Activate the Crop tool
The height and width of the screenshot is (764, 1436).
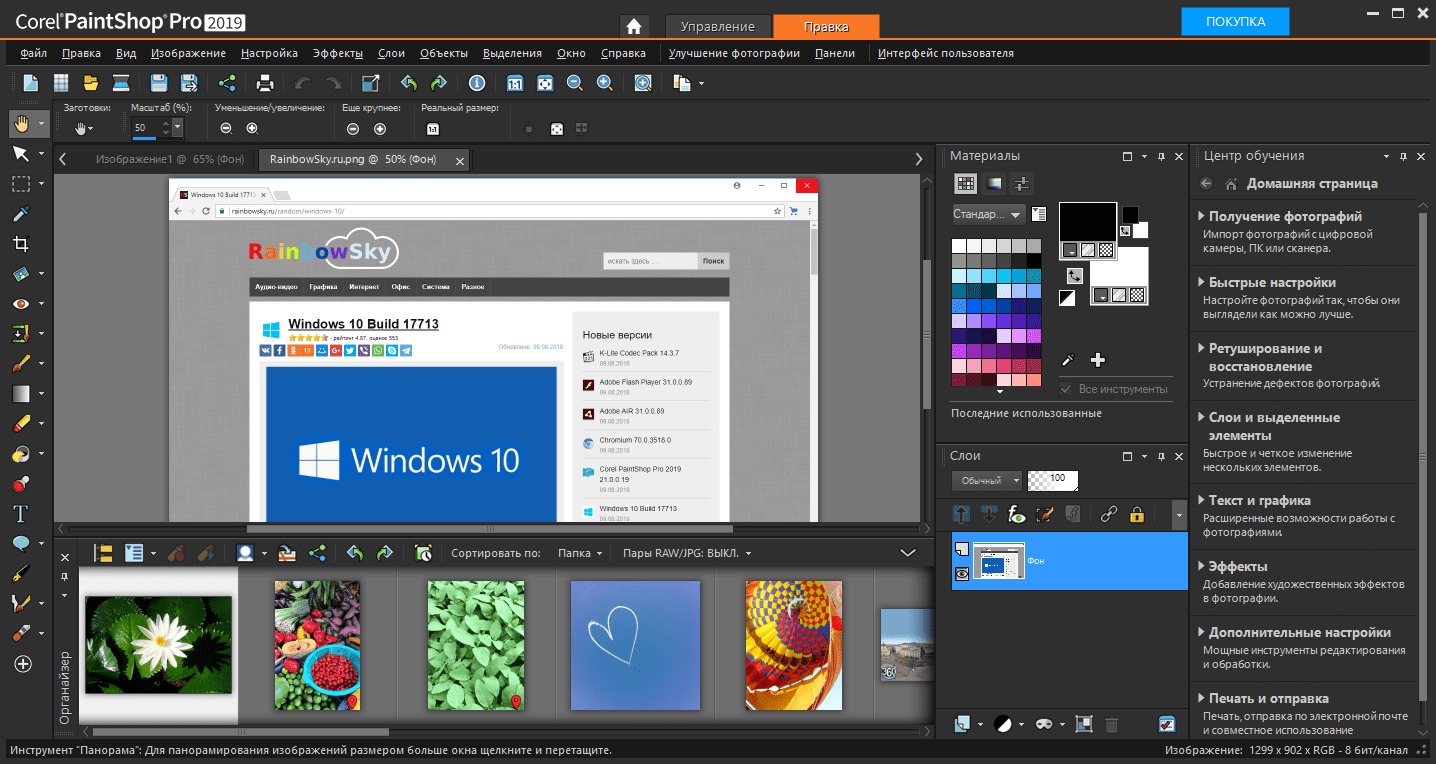tap(21, 244)
